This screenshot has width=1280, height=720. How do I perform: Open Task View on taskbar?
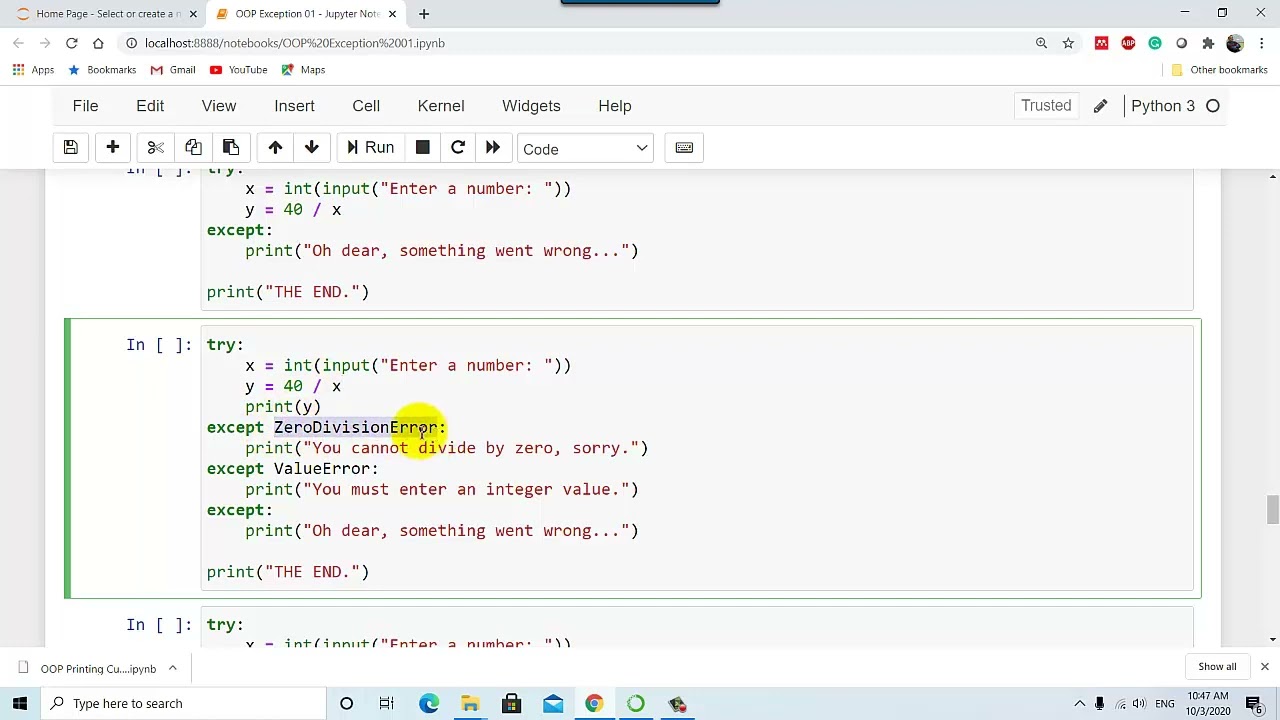point(386,703)
